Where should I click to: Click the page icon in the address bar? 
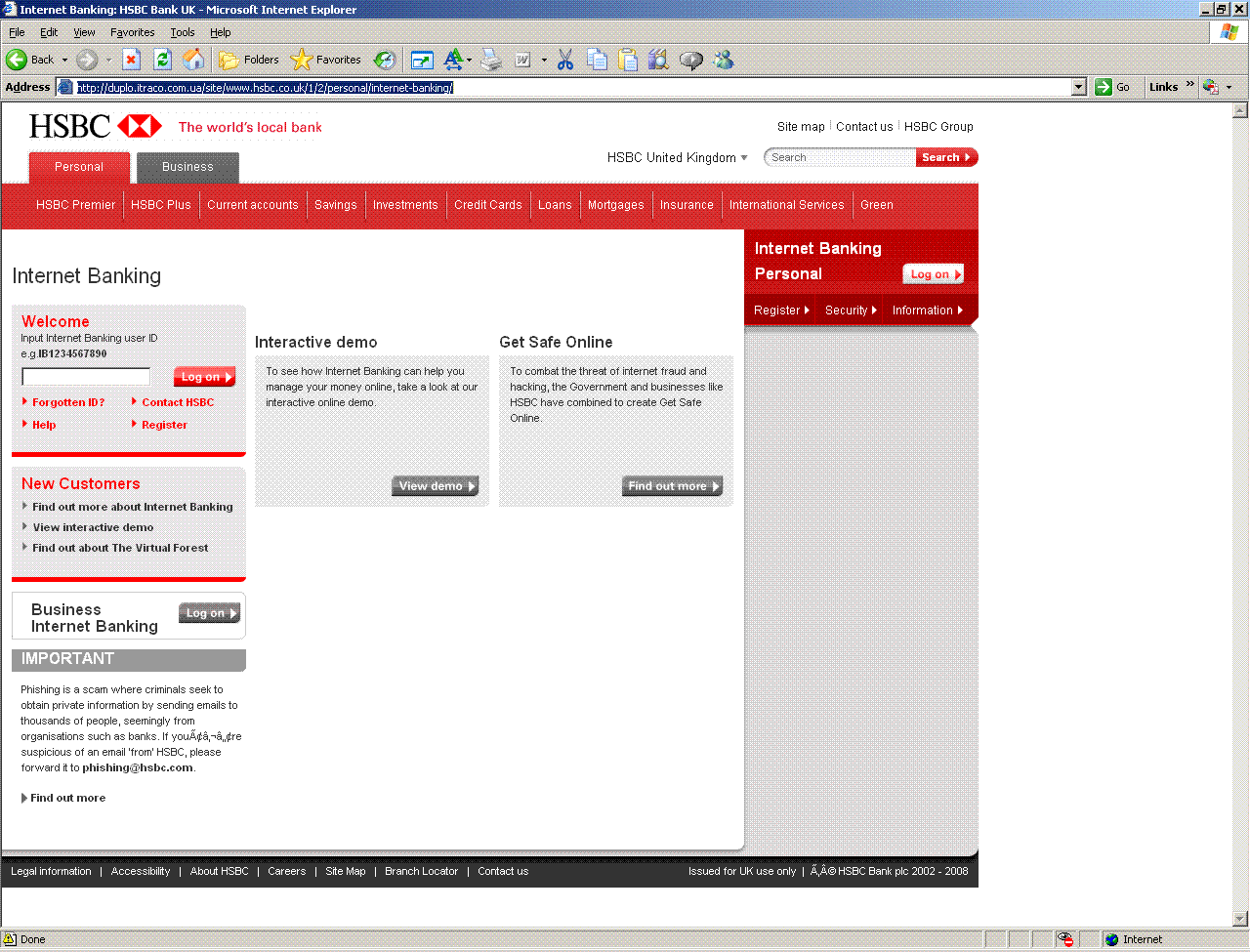(65, 87)
